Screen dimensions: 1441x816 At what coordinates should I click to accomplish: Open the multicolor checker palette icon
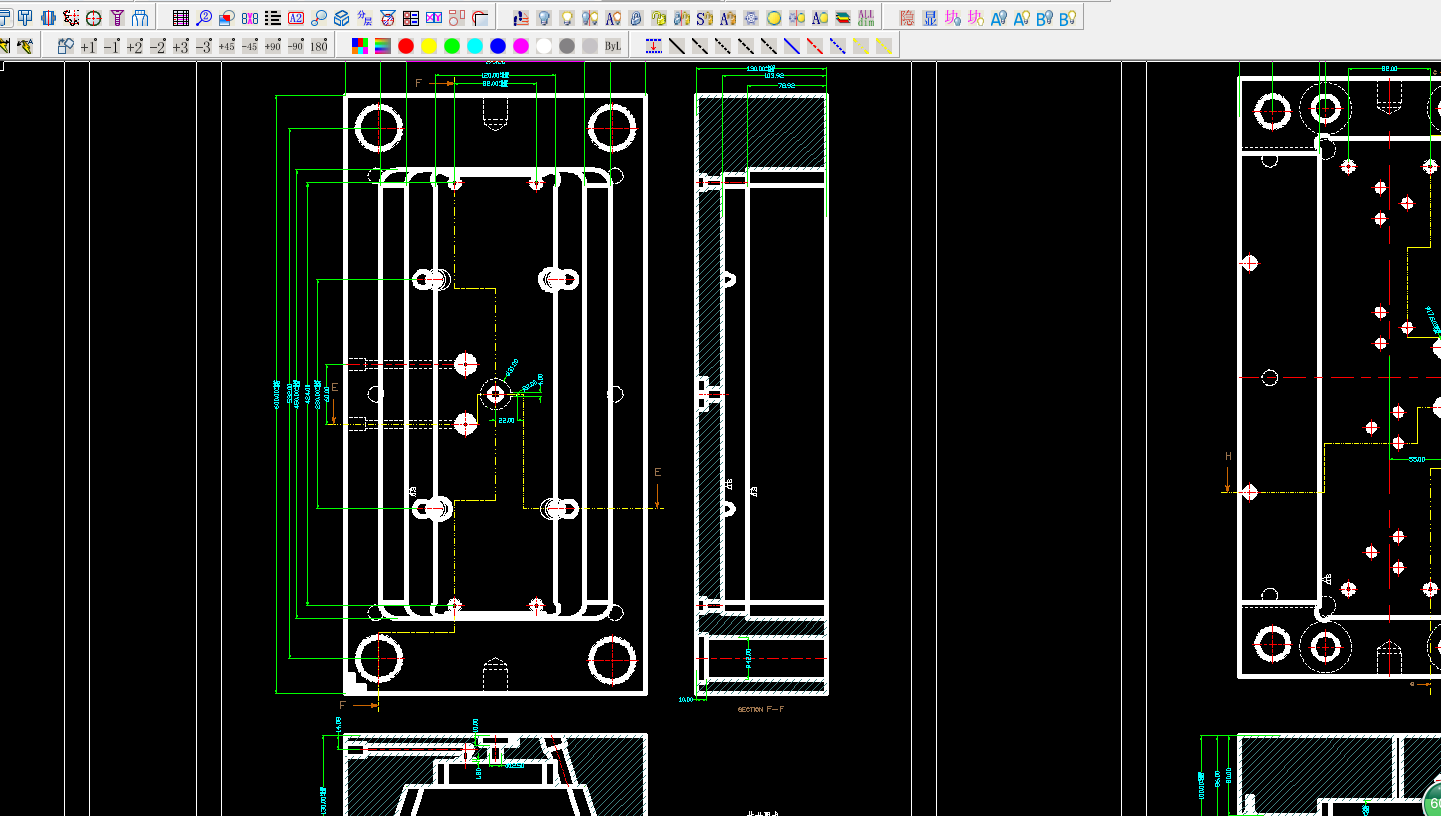click(360, 46)
